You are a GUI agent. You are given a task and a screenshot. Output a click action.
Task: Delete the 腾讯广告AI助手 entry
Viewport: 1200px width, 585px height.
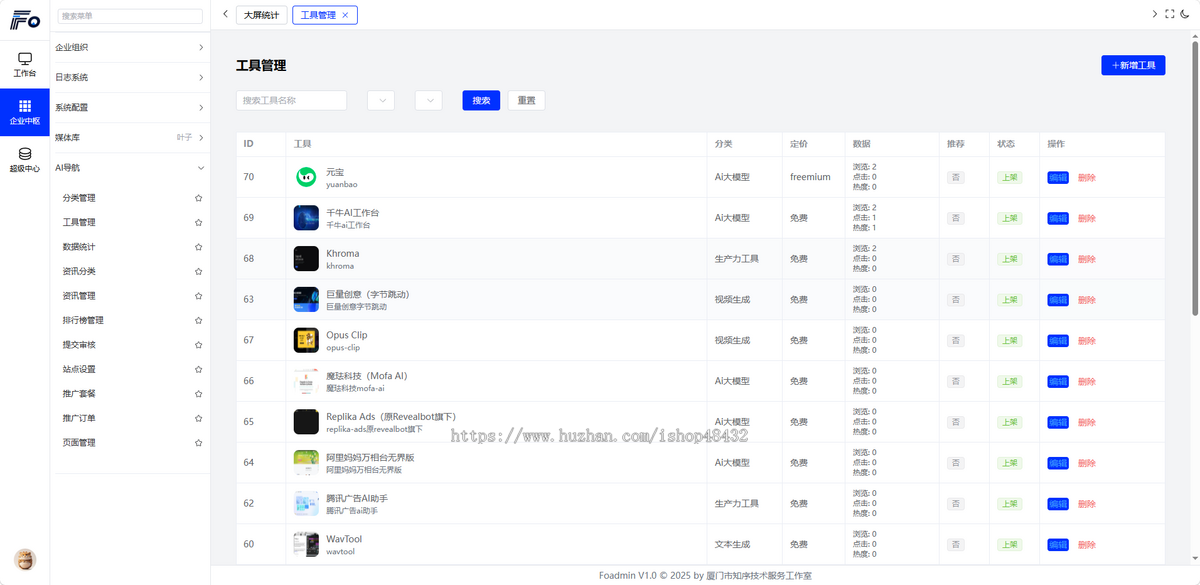(1087, 504)
